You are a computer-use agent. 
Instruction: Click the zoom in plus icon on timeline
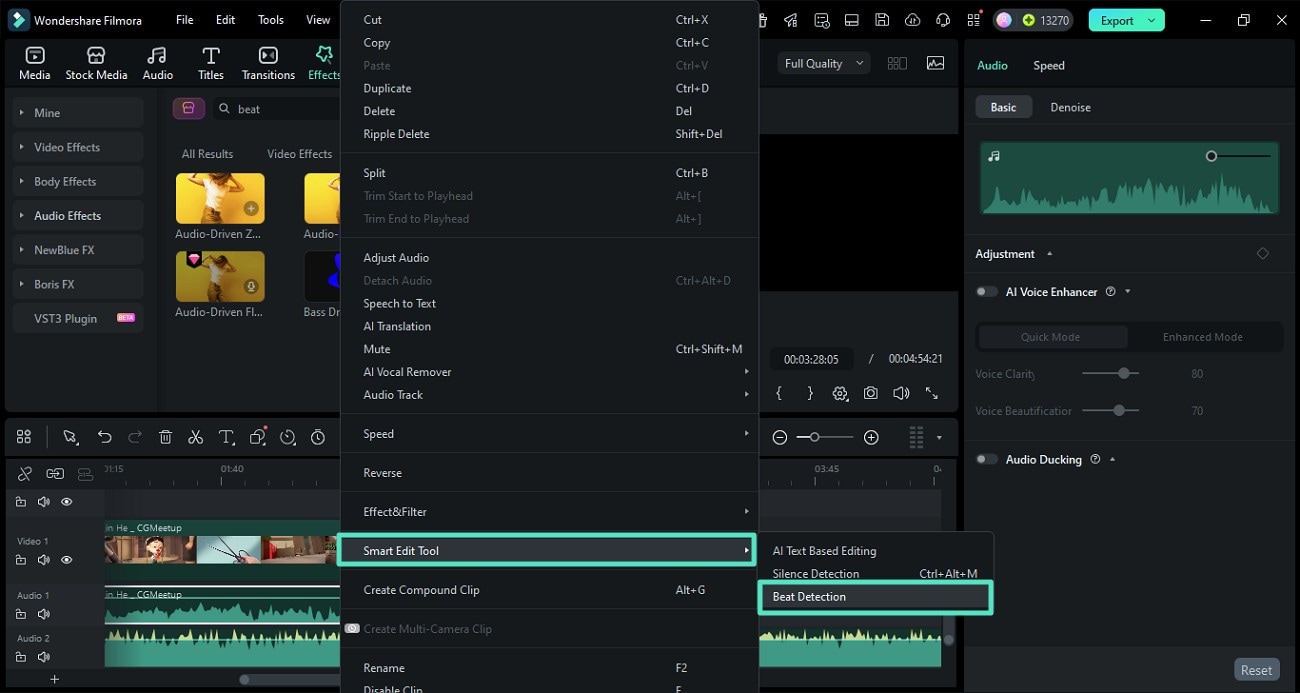871,437
